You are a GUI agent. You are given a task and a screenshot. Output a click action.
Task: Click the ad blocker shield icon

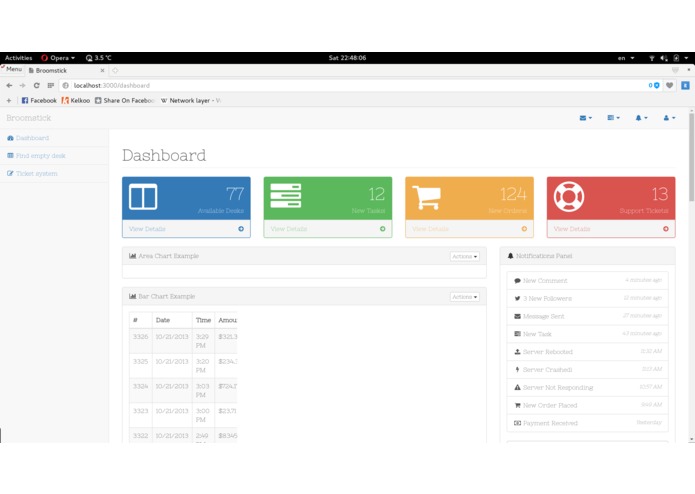coord(657,86)
